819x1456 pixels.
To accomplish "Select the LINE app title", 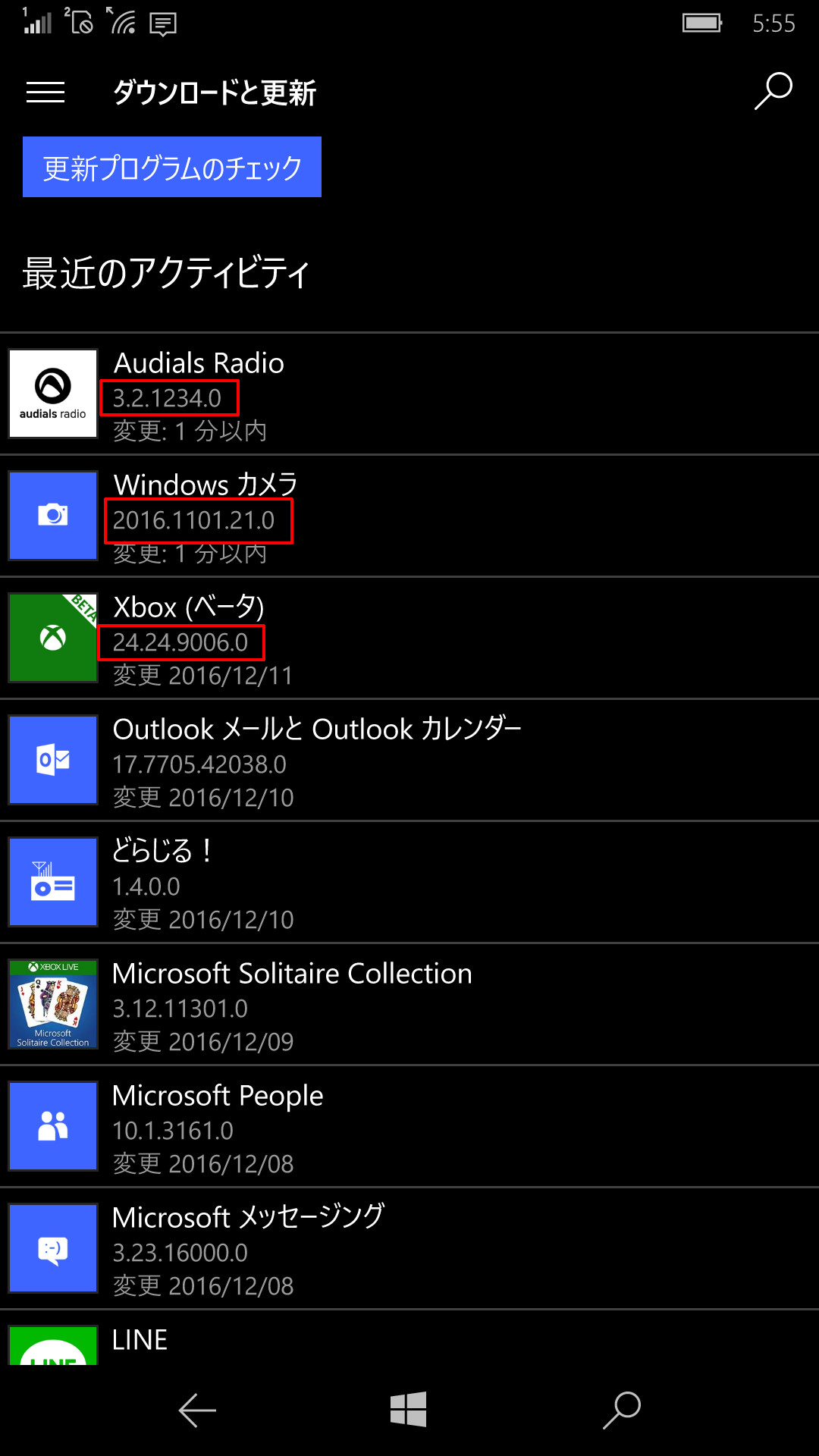I will (x=140, y=1340).
